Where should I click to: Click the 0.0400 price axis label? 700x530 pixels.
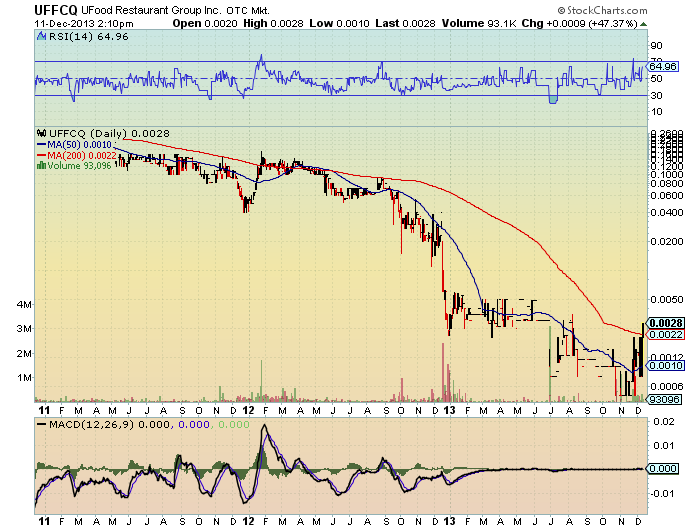[667, 213]
